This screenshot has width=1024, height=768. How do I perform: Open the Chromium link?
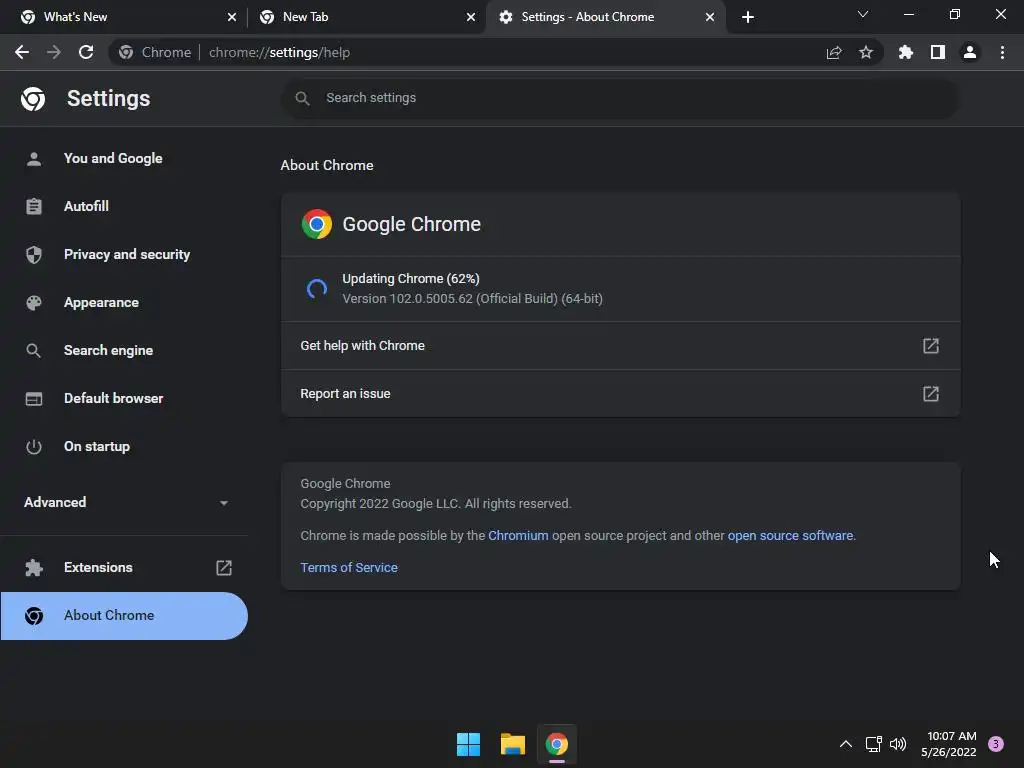click(518, 536)
